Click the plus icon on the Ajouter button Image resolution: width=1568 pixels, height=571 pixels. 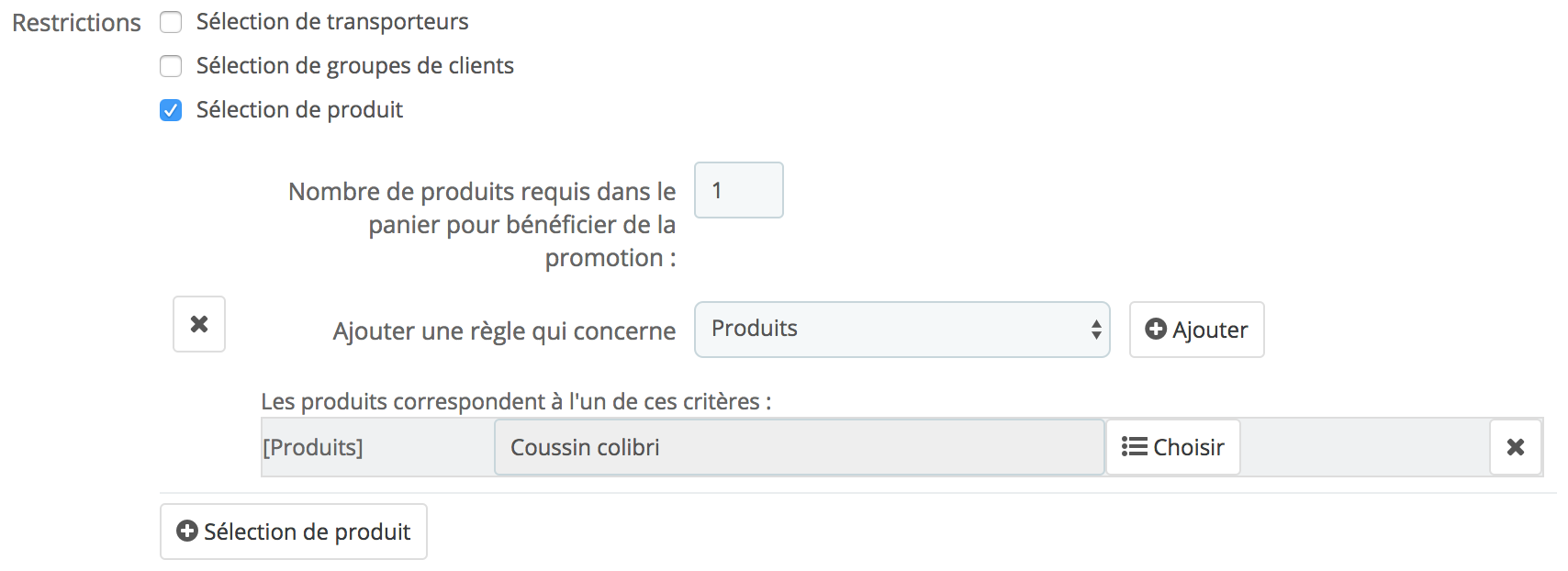(1156, 330)
